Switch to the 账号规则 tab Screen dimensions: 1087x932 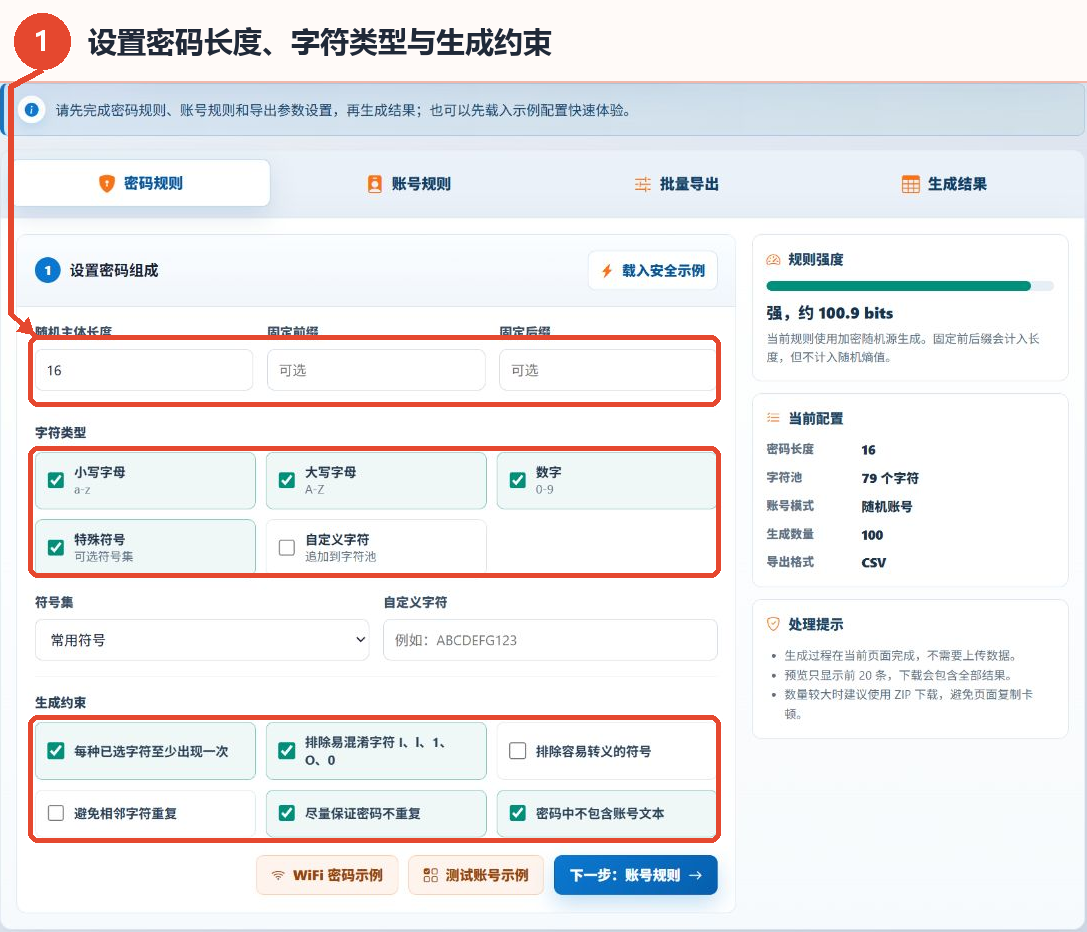point(409,184)
